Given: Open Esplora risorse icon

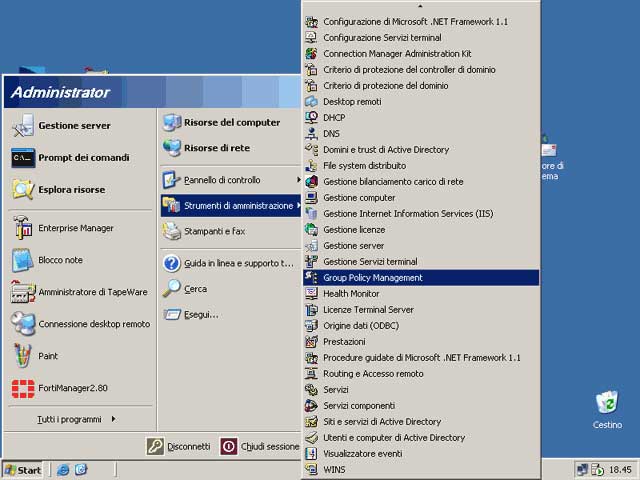Looking at the screenshot, I should (23, 190).
